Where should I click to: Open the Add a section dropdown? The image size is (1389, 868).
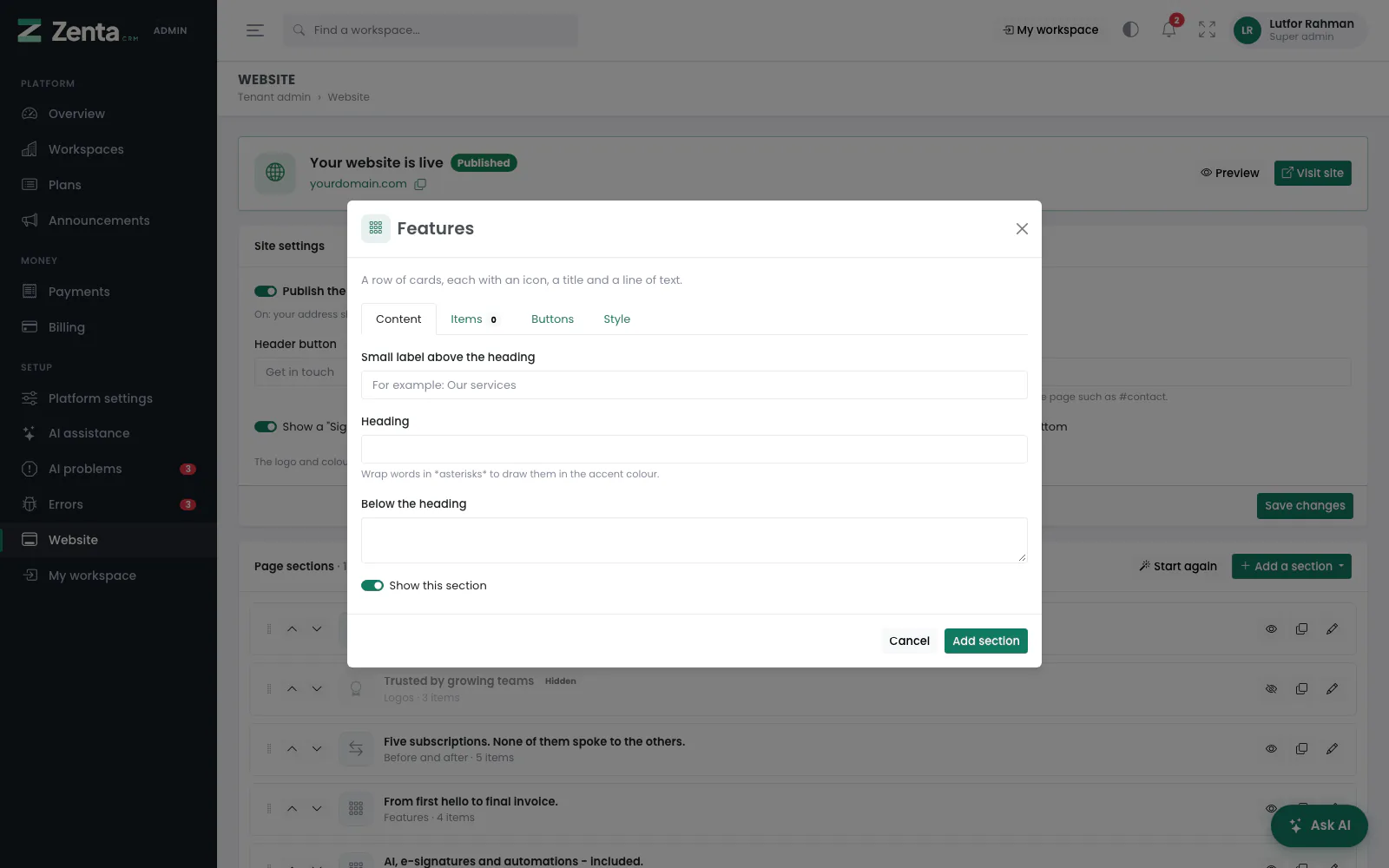pos(1291,567)
